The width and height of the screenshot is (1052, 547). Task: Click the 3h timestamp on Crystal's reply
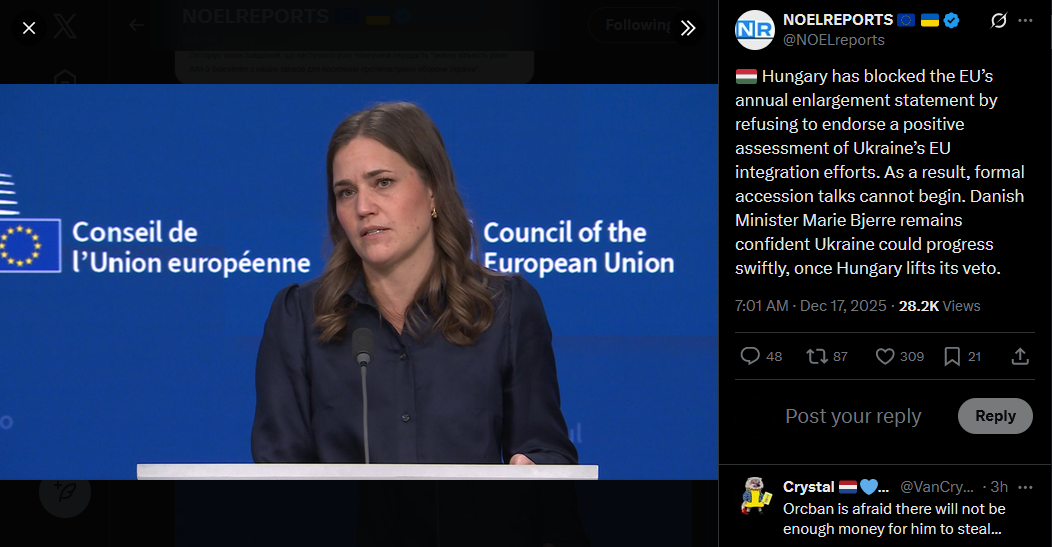[1000, 487]
